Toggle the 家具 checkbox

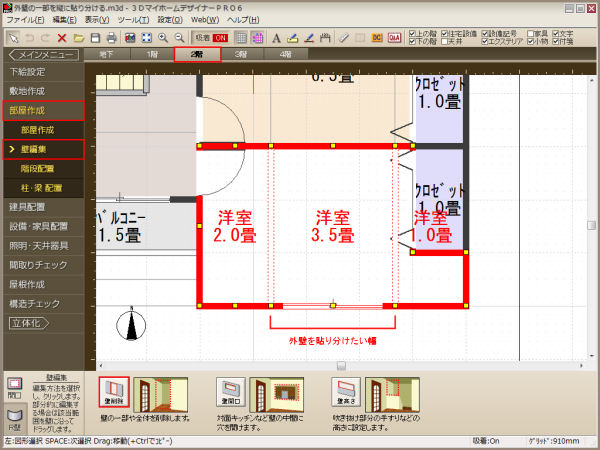pyautogui.click(x=529, y=32)
